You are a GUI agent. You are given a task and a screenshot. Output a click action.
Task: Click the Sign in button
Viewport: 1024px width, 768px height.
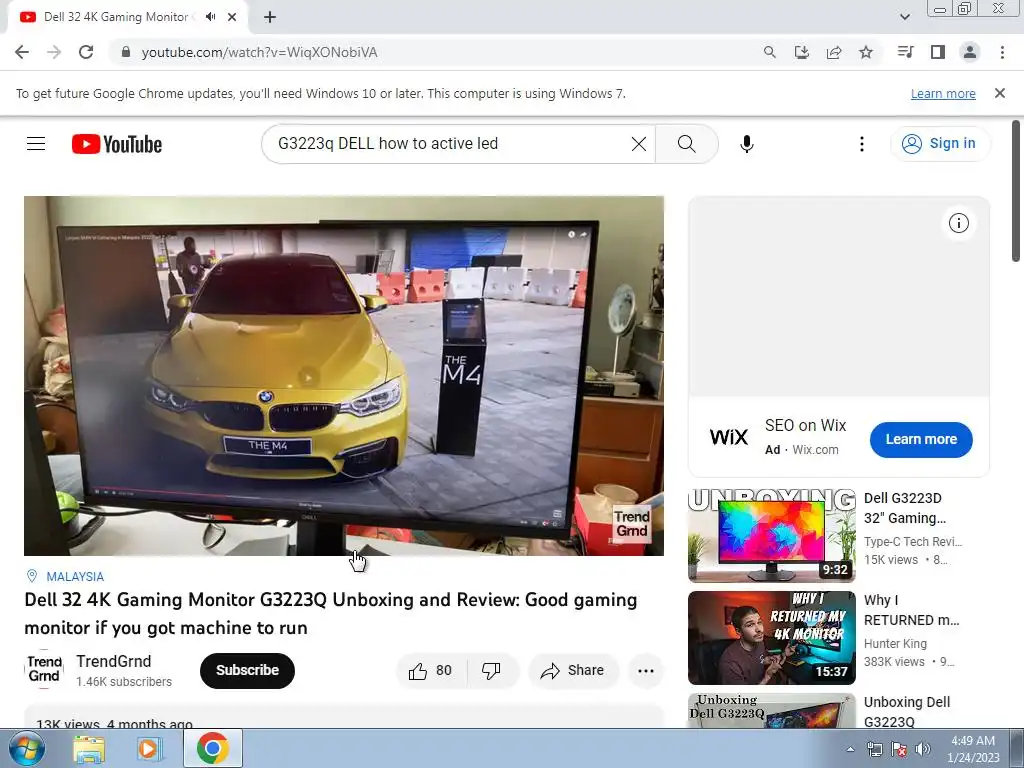(x=940, y=144)
